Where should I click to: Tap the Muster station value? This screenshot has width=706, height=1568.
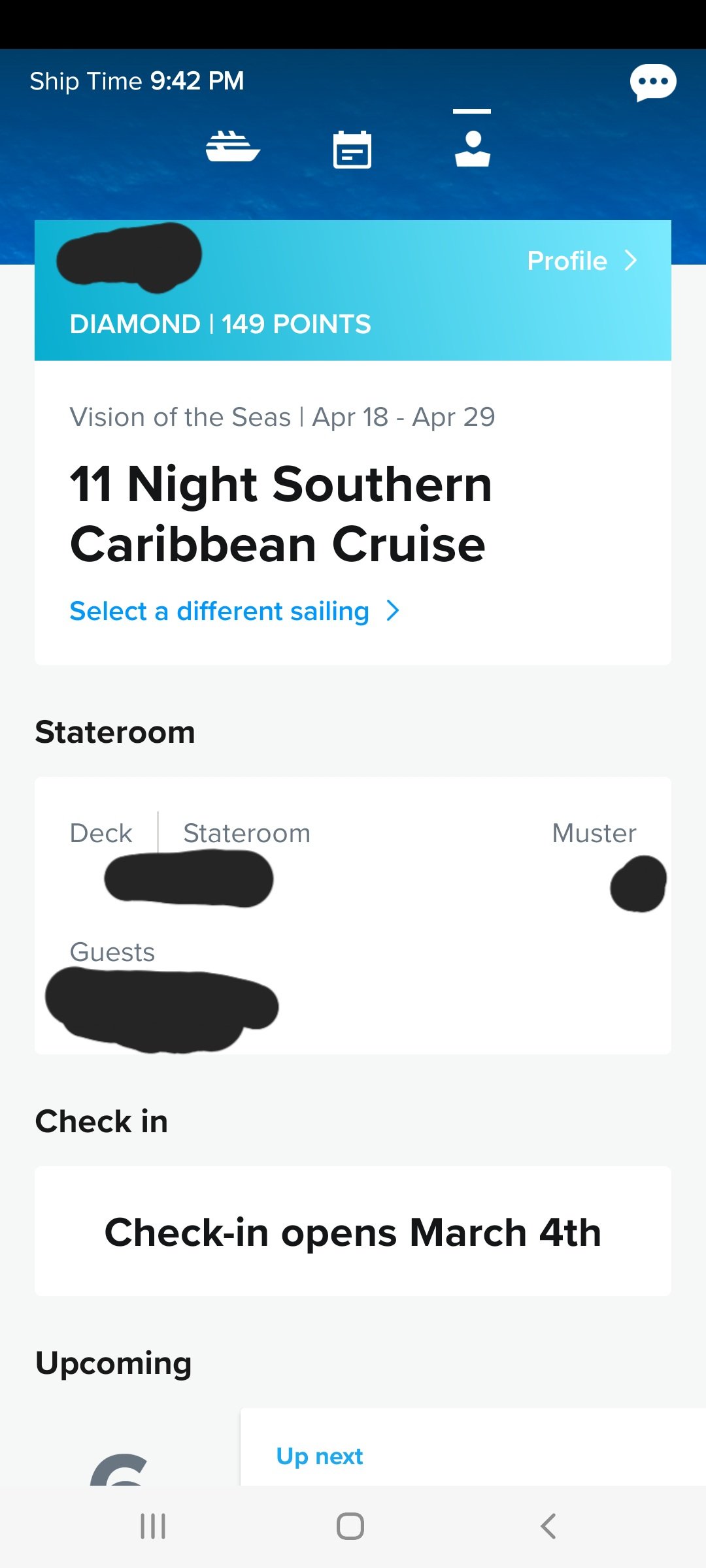(x=639, y=883)
